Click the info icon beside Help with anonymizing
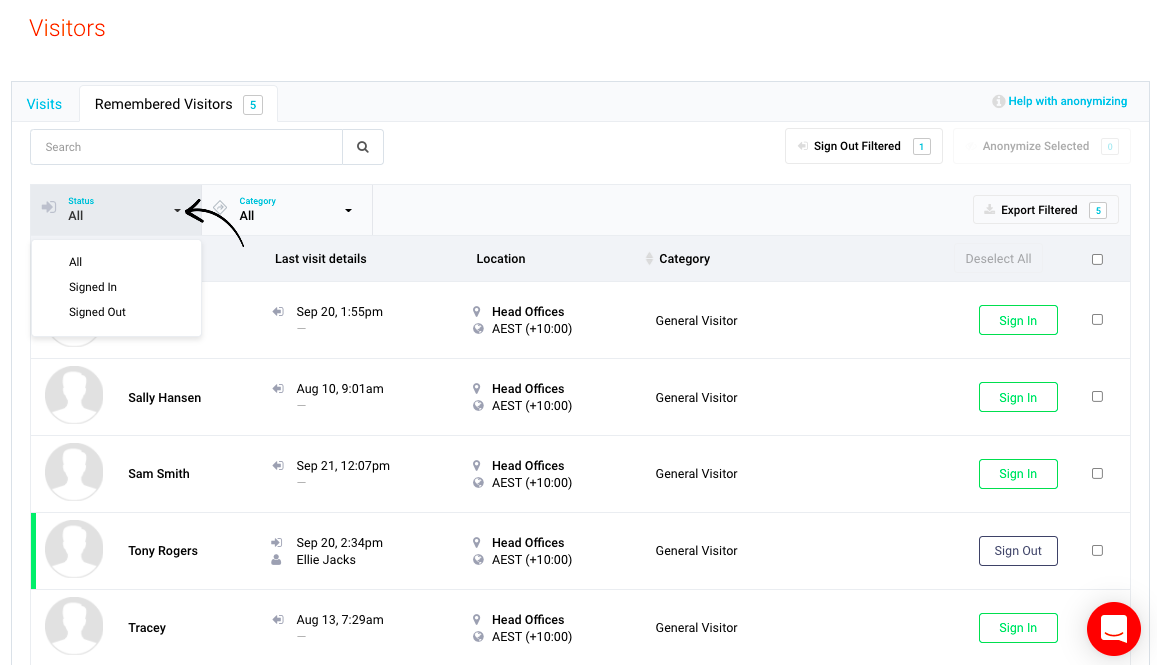 (998, 101)
